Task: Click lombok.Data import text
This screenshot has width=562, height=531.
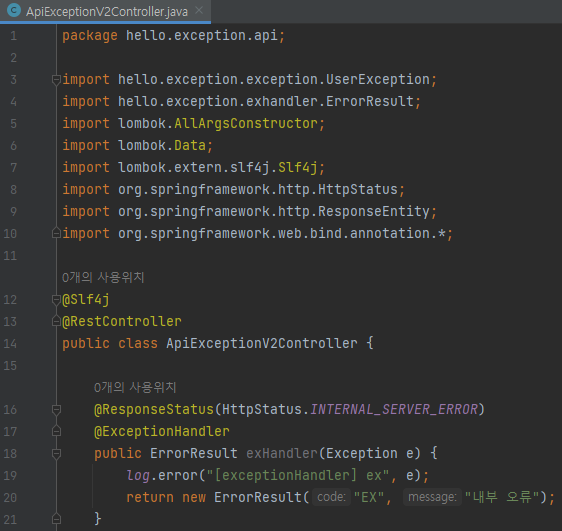Action: coord(162,145)
